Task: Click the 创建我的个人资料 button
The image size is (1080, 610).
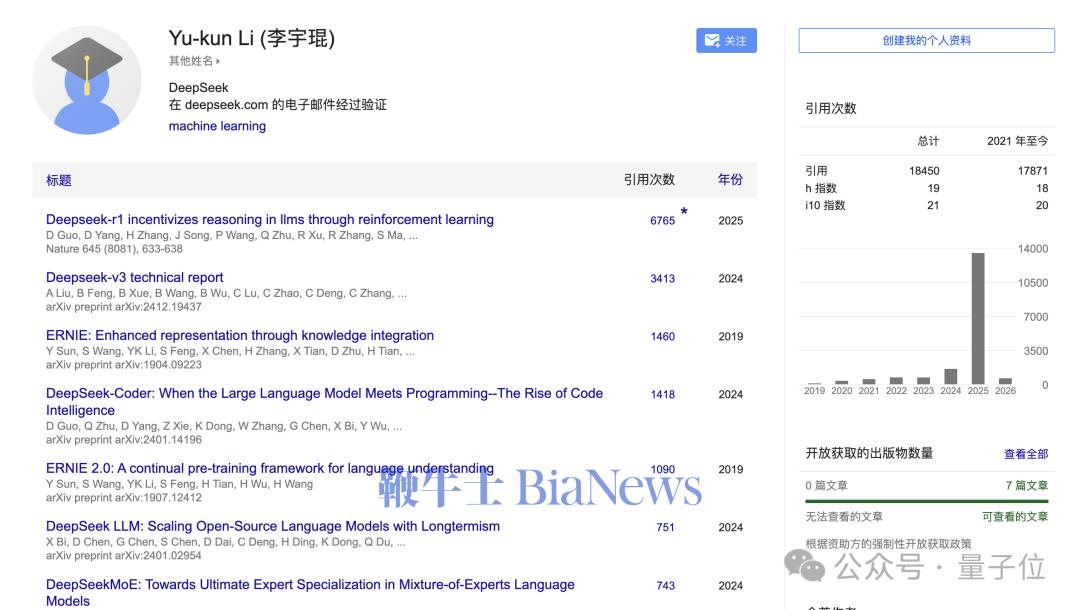Action: (925, 41)
